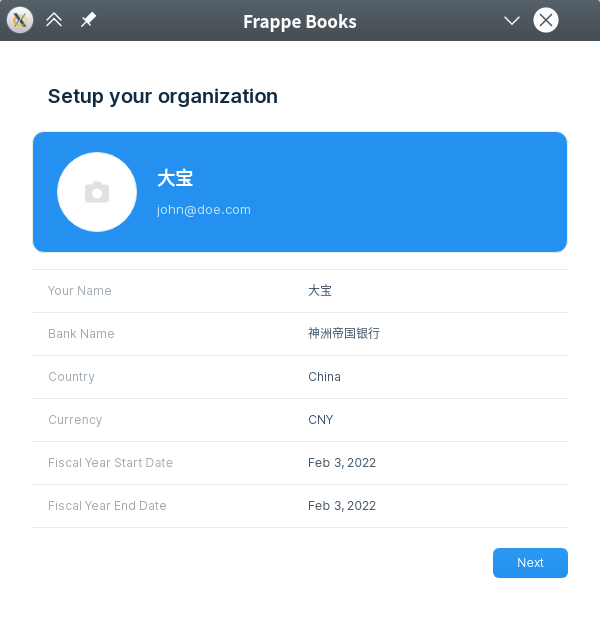The width and height of the screenshot is (600, 641).
Task: Click the keep-above double chevron icon
Action: click(x=54, y=20)
